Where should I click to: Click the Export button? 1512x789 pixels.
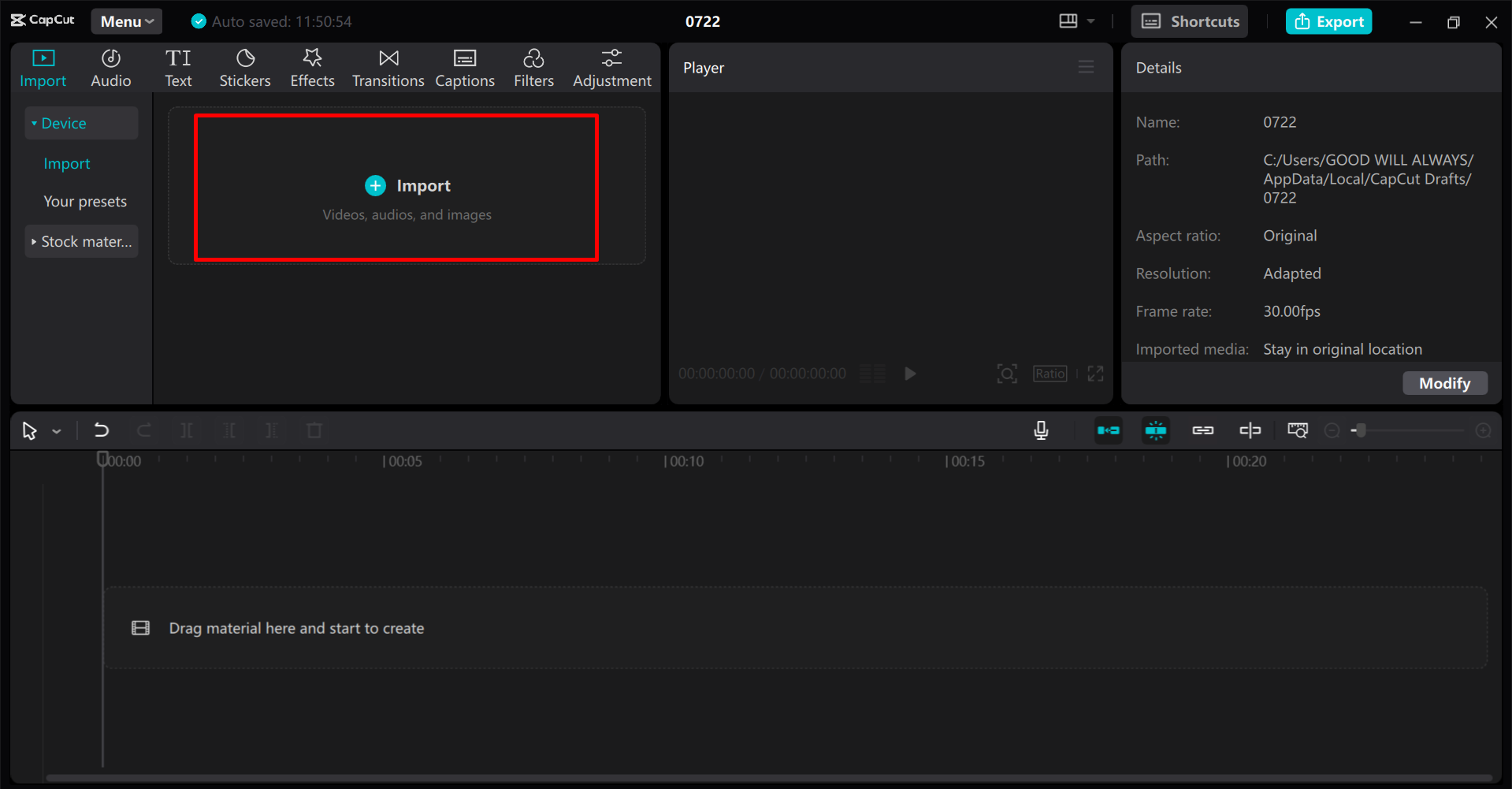1328,21
